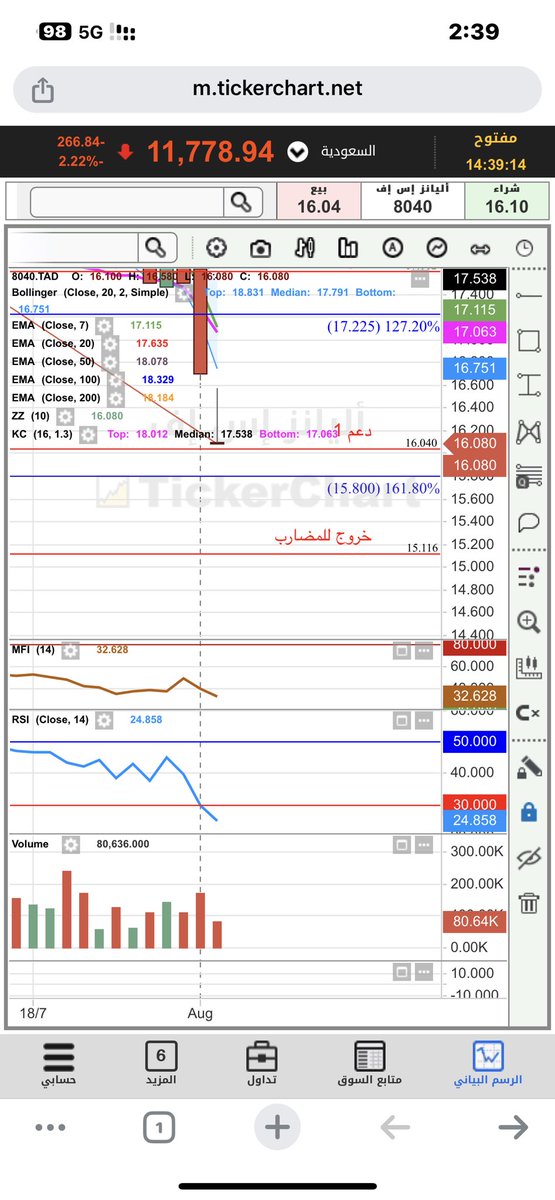Open the bar chart icon in chart toolbar

pos(348,248)
